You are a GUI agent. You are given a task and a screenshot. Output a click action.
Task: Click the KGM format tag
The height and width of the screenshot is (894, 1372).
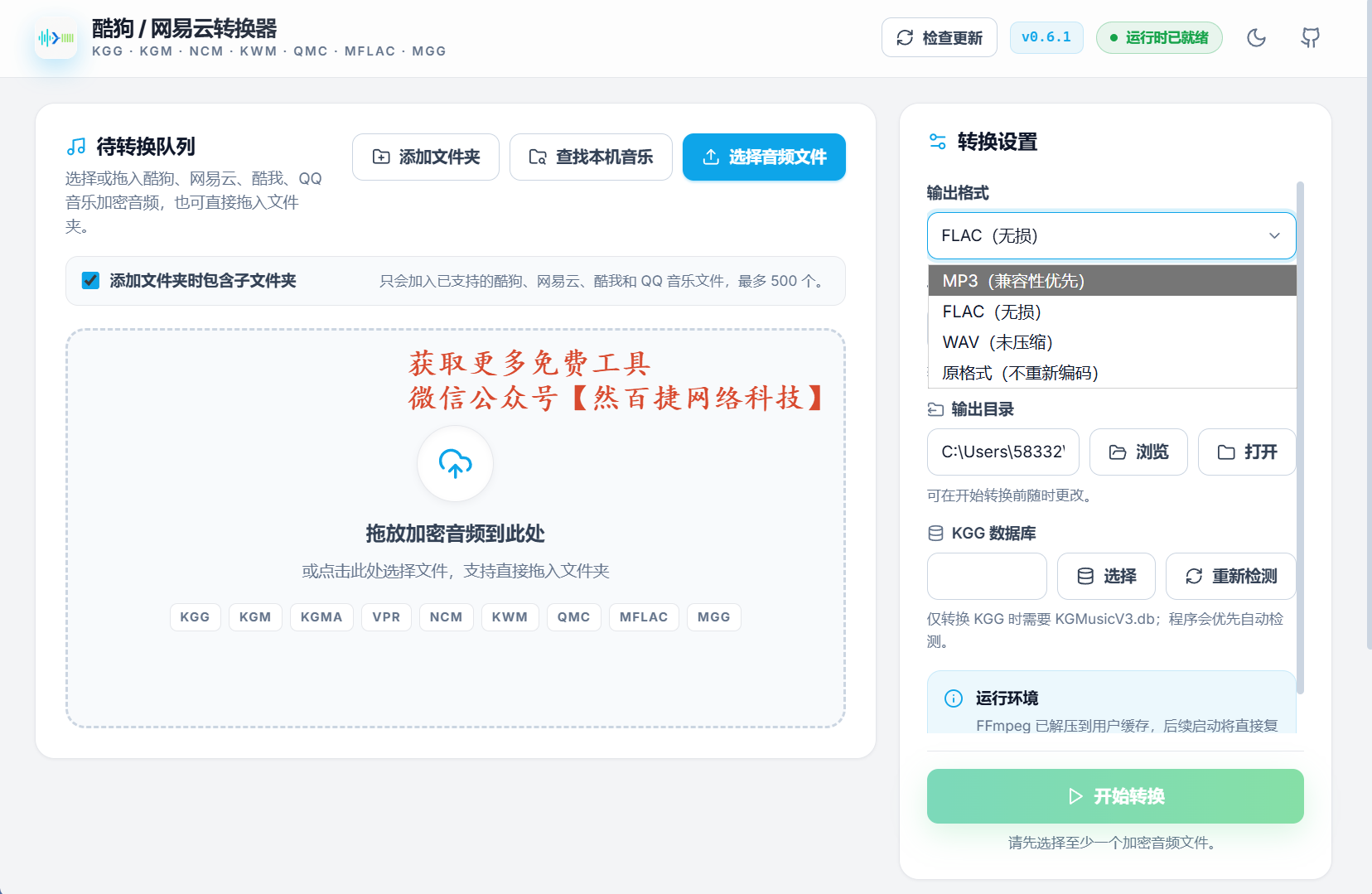(255, 617)
